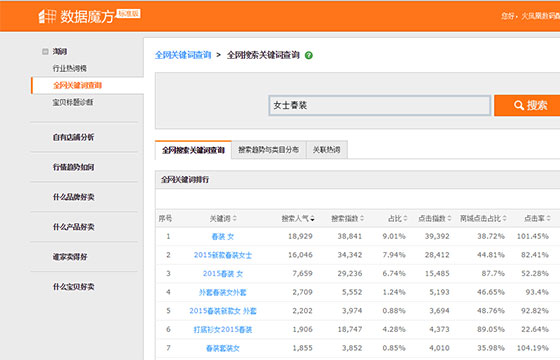Click the 数据魔方 logo icon
The width and height of the screenshot is (560, 360).
[47, 16]
